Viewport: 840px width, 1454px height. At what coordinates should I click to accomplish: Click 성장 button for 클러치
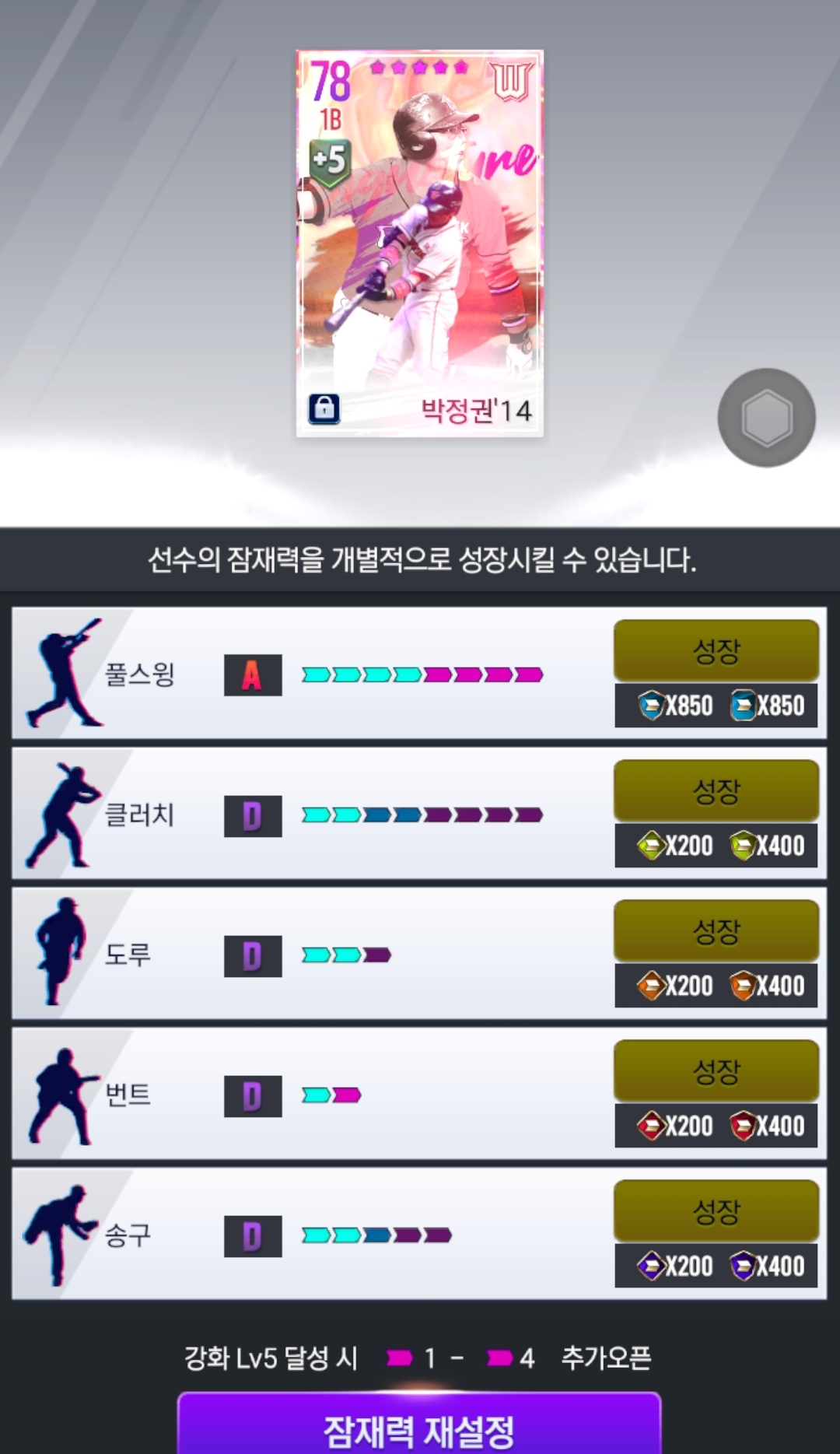pos(716,791)
